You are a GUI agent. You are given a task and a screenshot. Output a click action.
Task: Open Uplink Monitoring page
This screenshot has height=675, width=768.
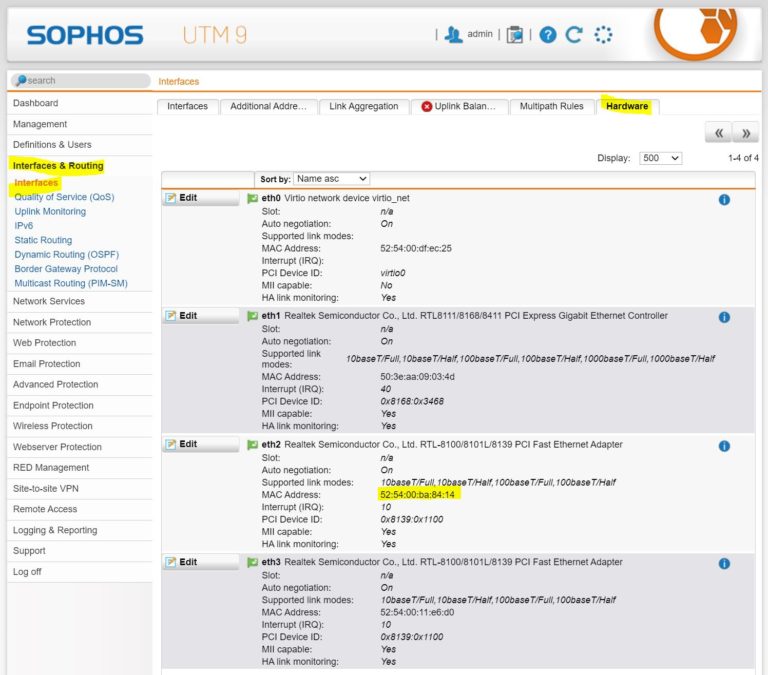(x=50, y=212)
